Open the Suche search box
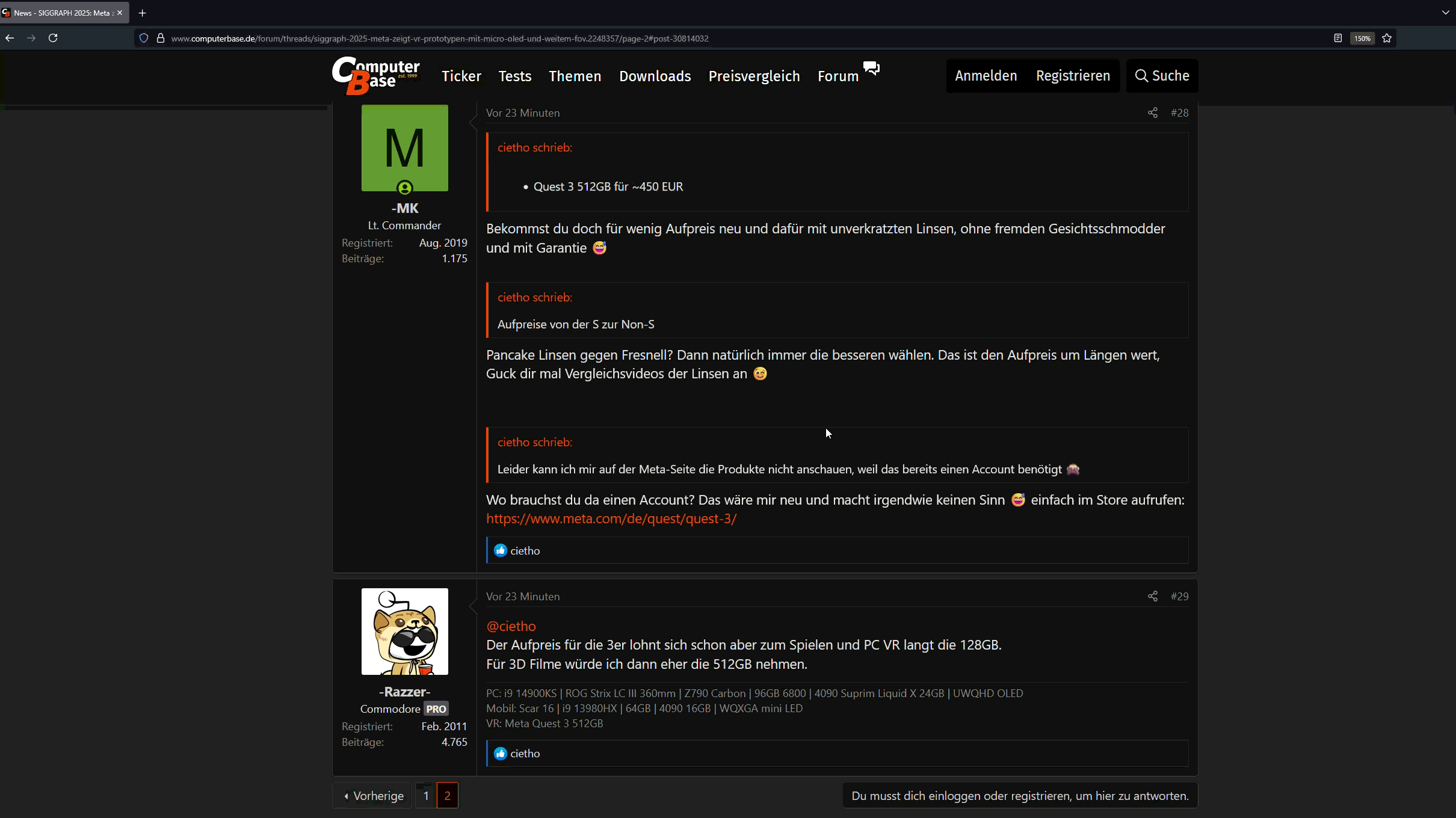This screenshot has width=1456, height=818. tap(1162, 76)
